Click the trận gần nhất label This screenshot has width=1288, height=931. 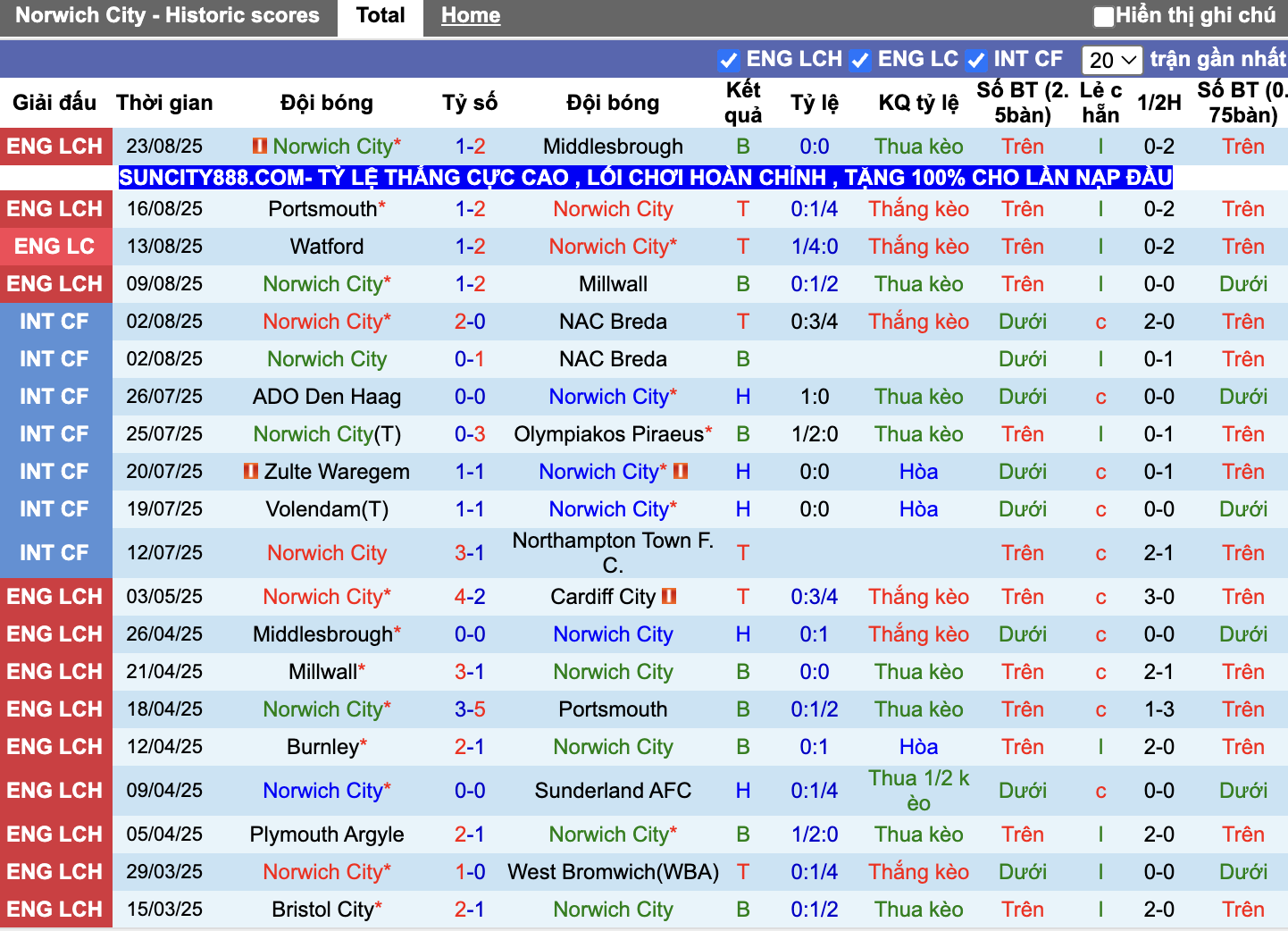[x=1218, y=59]
